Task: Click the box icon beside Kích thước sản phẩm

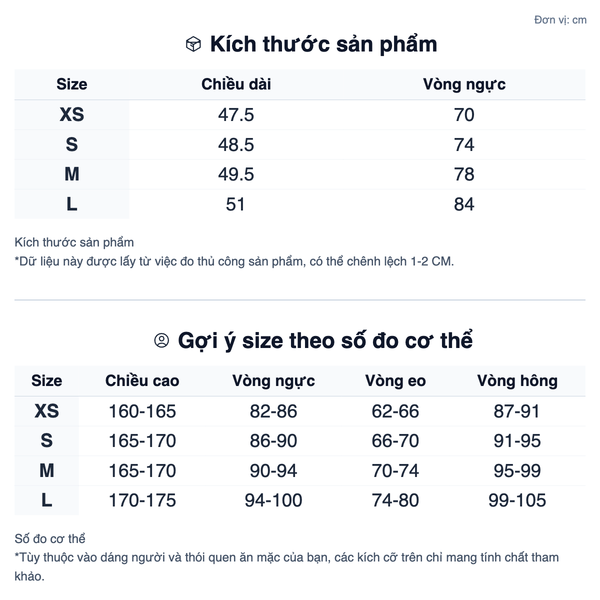Action: click(x=193, y=44)
